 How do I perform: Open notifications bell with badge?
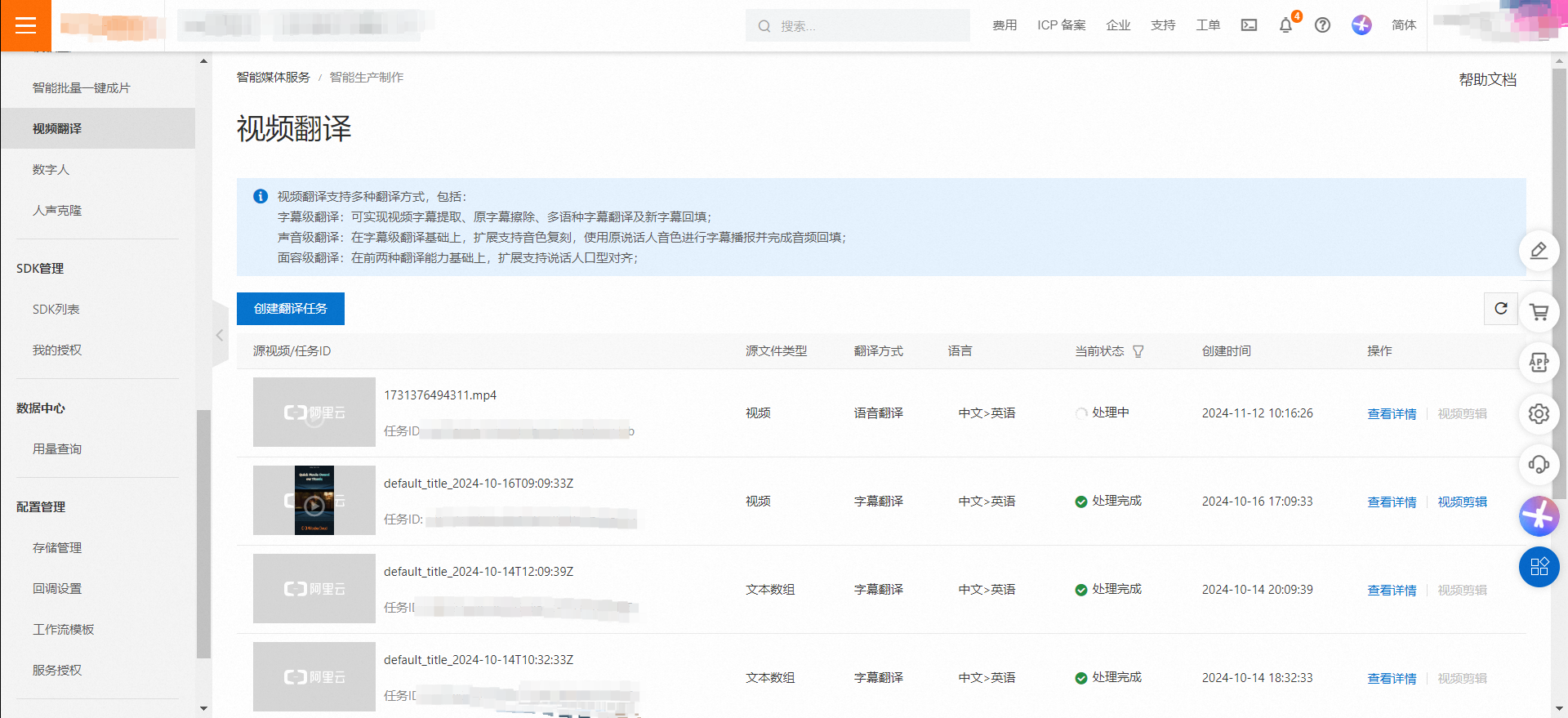(1286, 25)
